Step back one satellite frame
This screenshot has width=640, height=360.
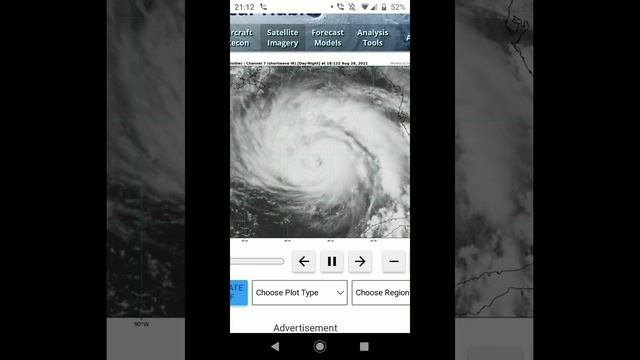coord(304,261)
